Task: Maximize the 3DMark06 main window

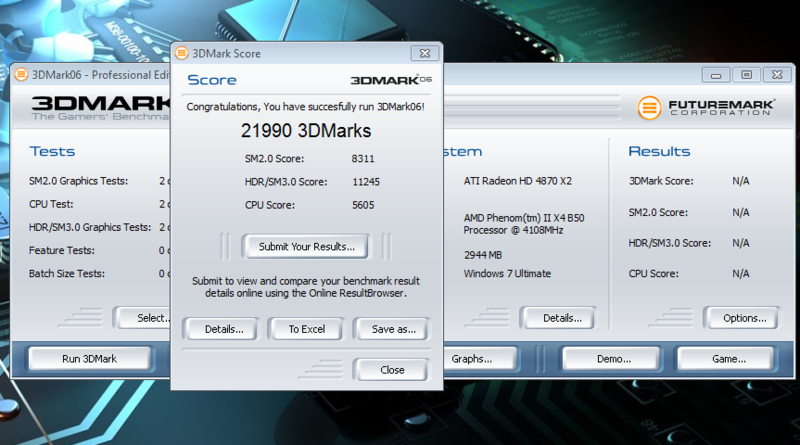Action: pyautogui.click(x=745, y=74)
